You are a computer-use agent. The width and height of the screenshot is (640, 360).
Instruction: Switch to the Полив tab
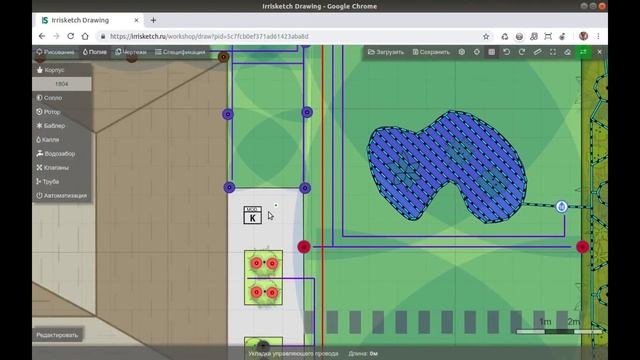[x=95, y=52]
